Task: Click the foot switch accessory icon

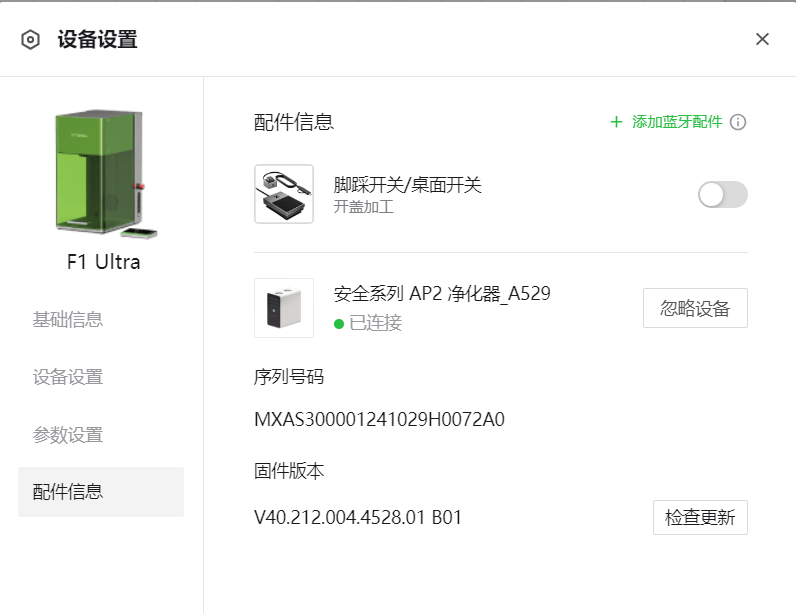Action: click(x=284, y=194)
